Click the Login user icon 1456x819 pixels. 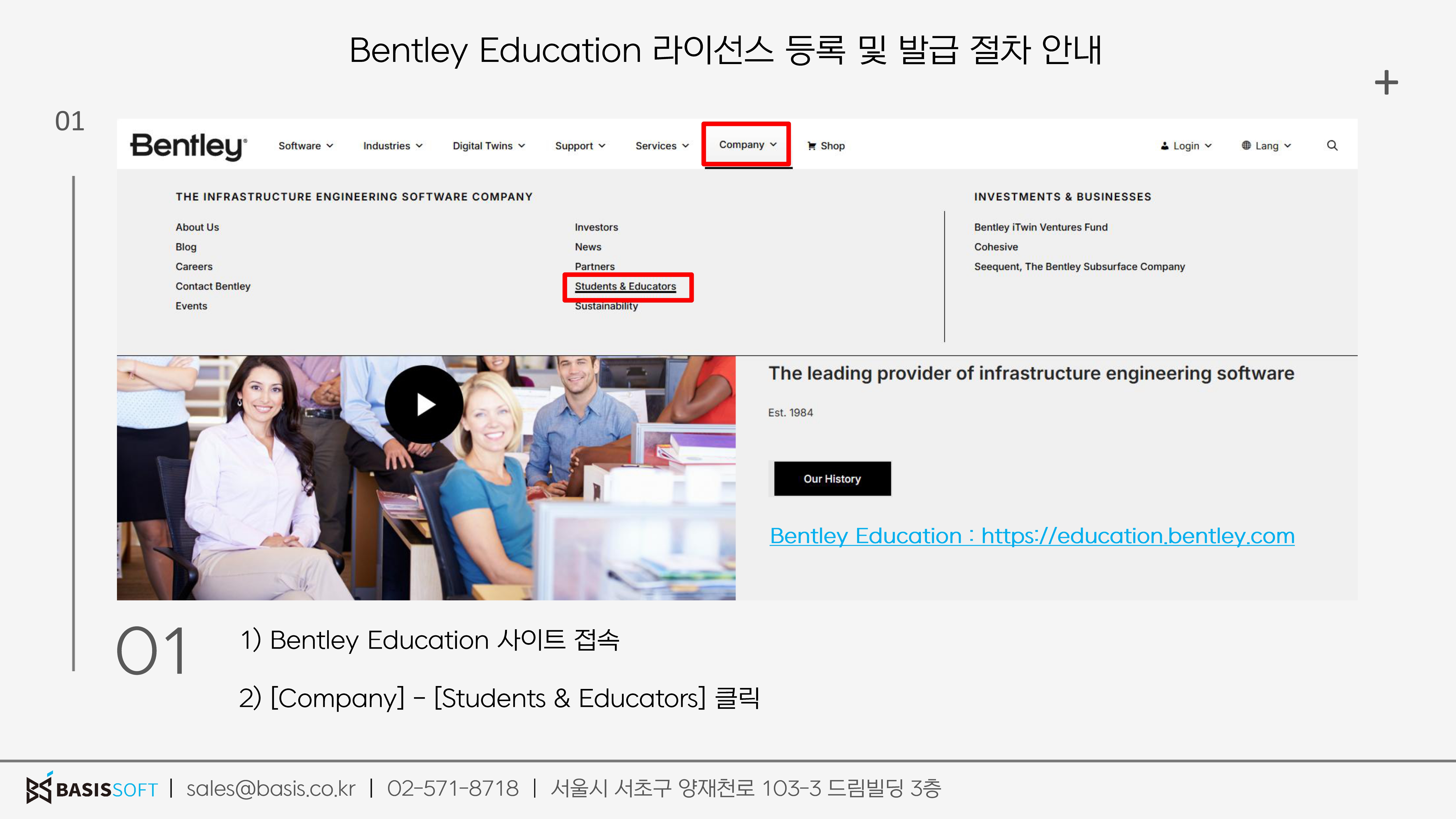click(1164, 146)
